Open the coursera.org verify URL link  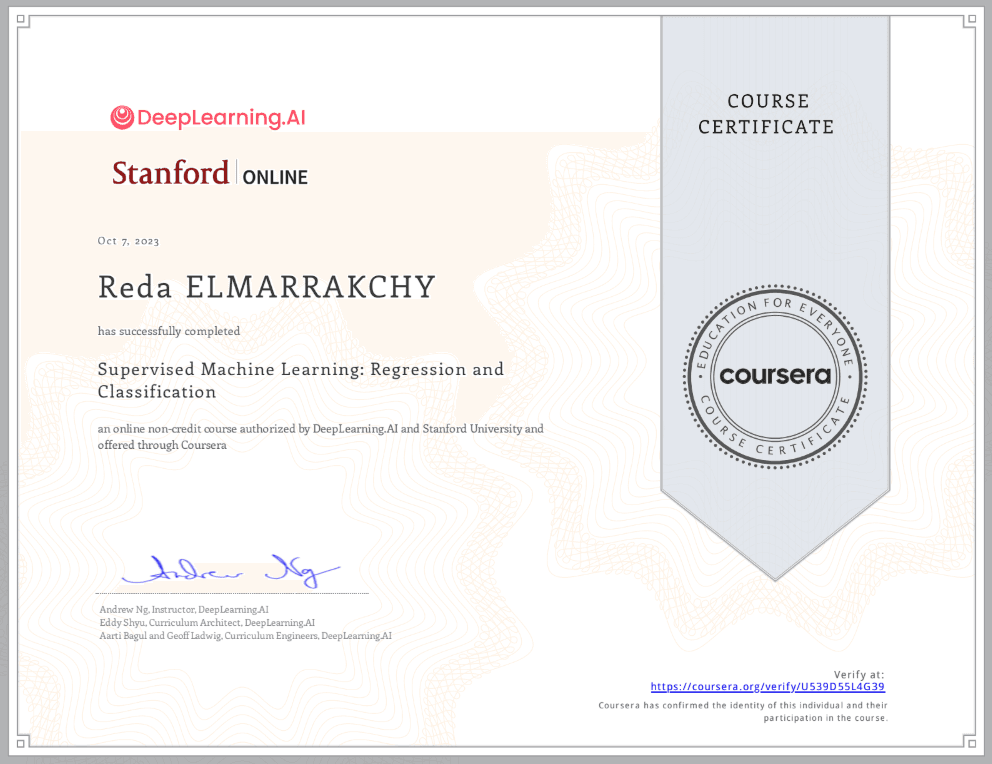(x=767, y=687)
